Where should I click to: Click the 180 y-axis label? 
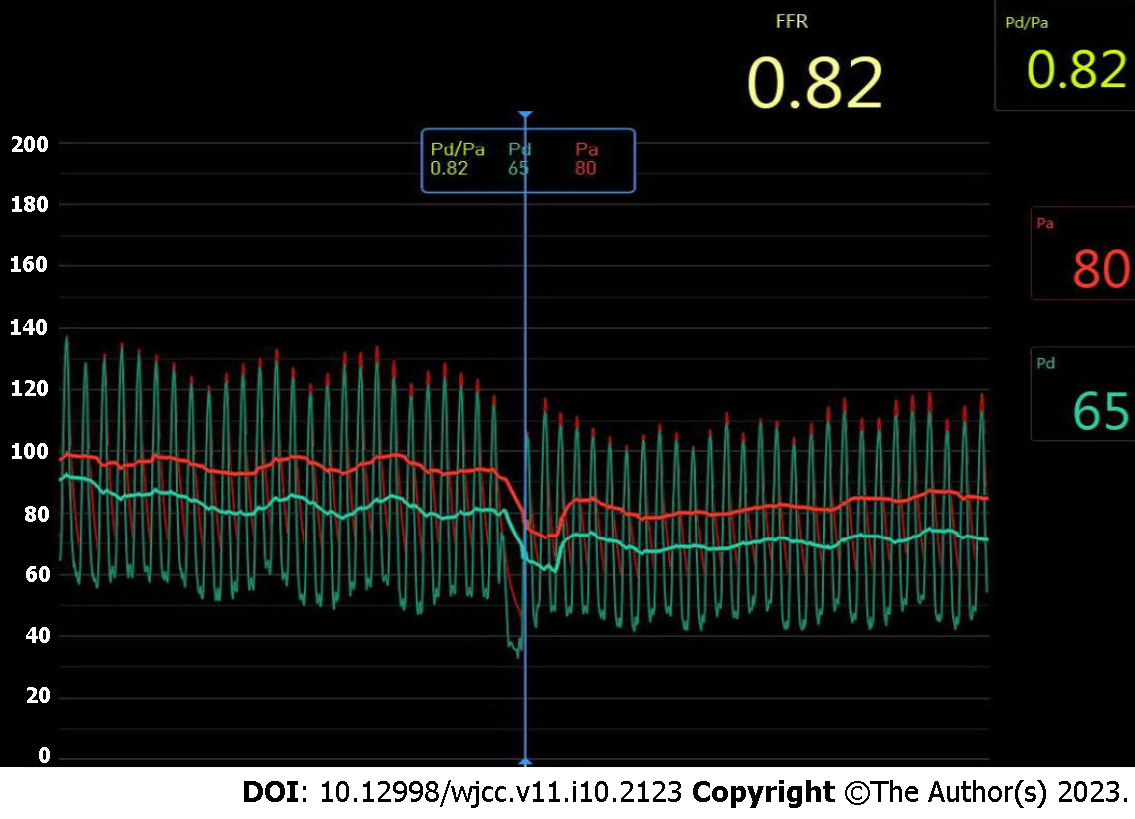(x=30, y=204)
